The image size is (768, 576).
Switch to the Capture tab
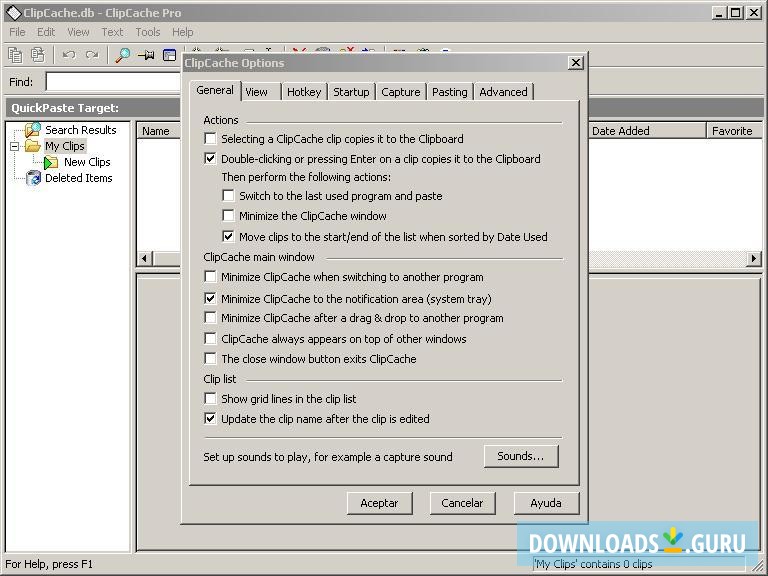[401, 92]
